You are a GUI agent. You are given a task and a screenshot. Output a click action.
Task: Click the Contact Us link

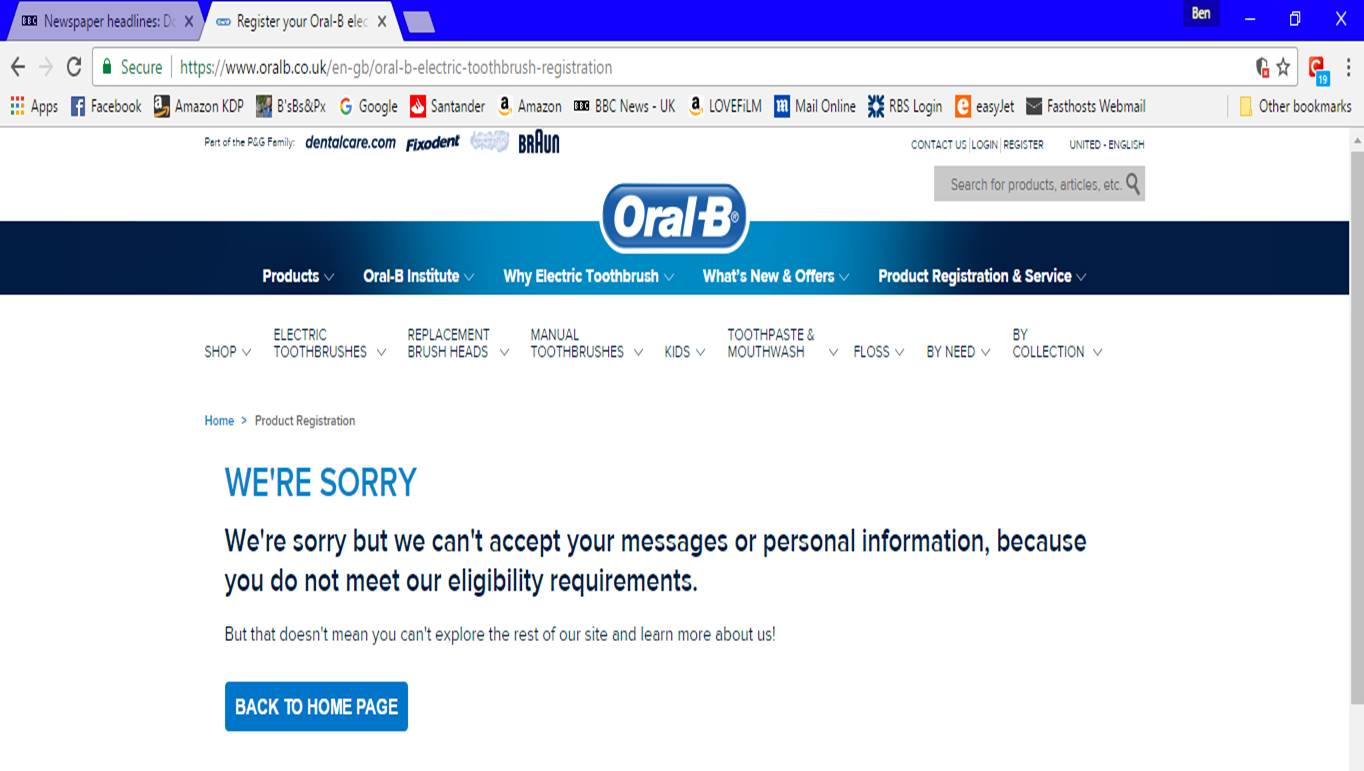pyautogui.click(x=938, y=145)
